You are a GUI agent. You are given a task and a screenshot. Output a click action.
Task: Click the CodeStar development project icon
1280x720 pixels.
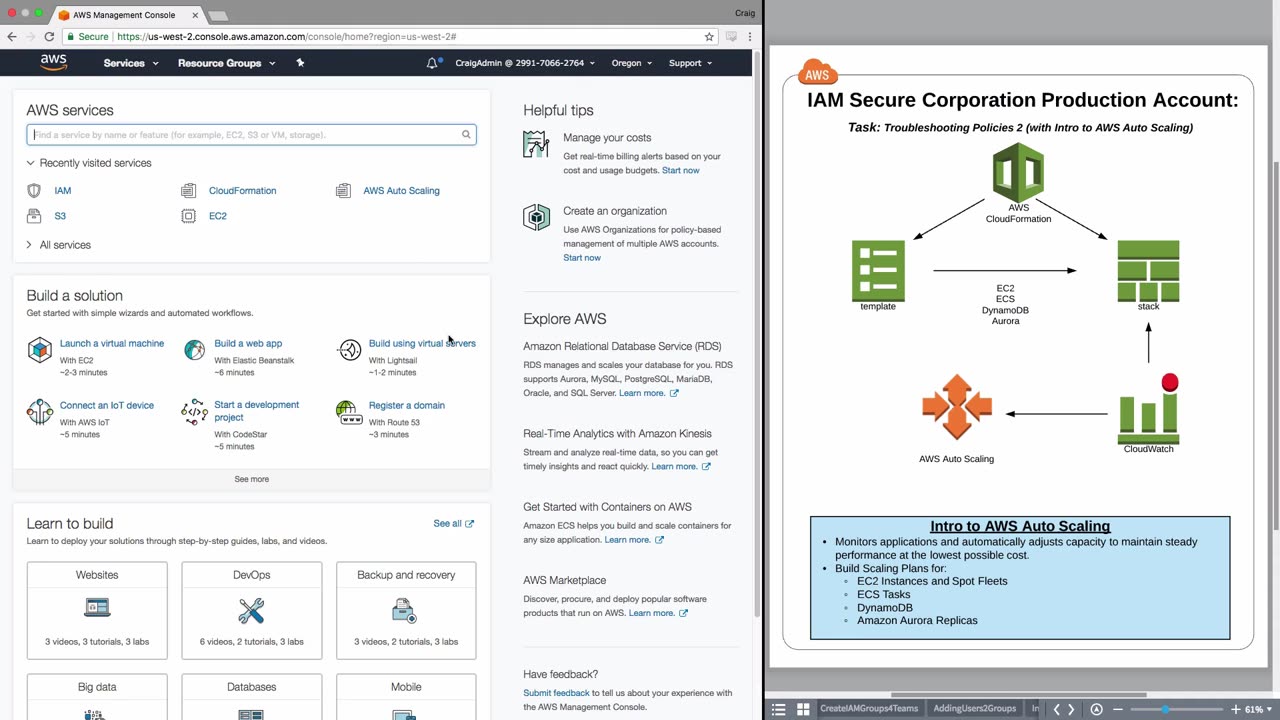point(194,412)
